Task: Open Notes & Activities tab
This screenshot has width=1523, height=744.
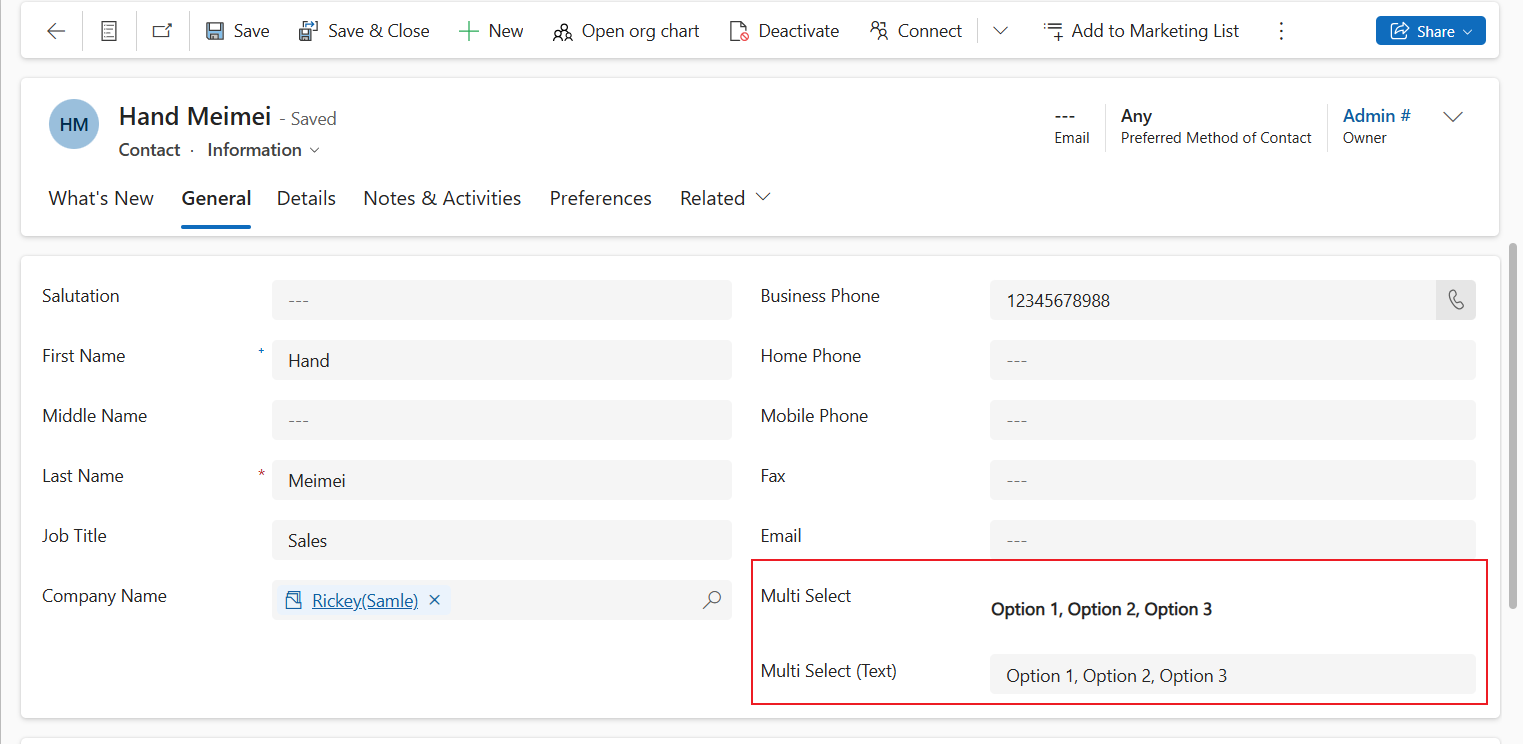Action: pyautogui.click(x=442, y=198)
